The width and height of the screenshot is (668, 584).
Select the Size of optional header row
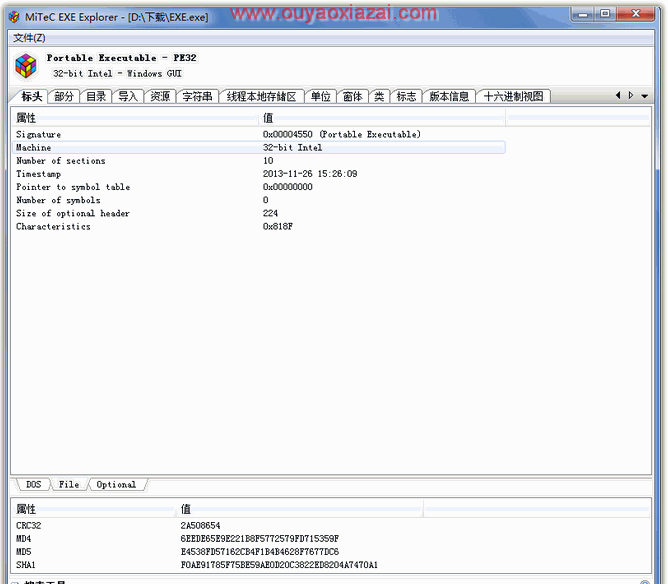pyautogui.click(x=259, y=213)
